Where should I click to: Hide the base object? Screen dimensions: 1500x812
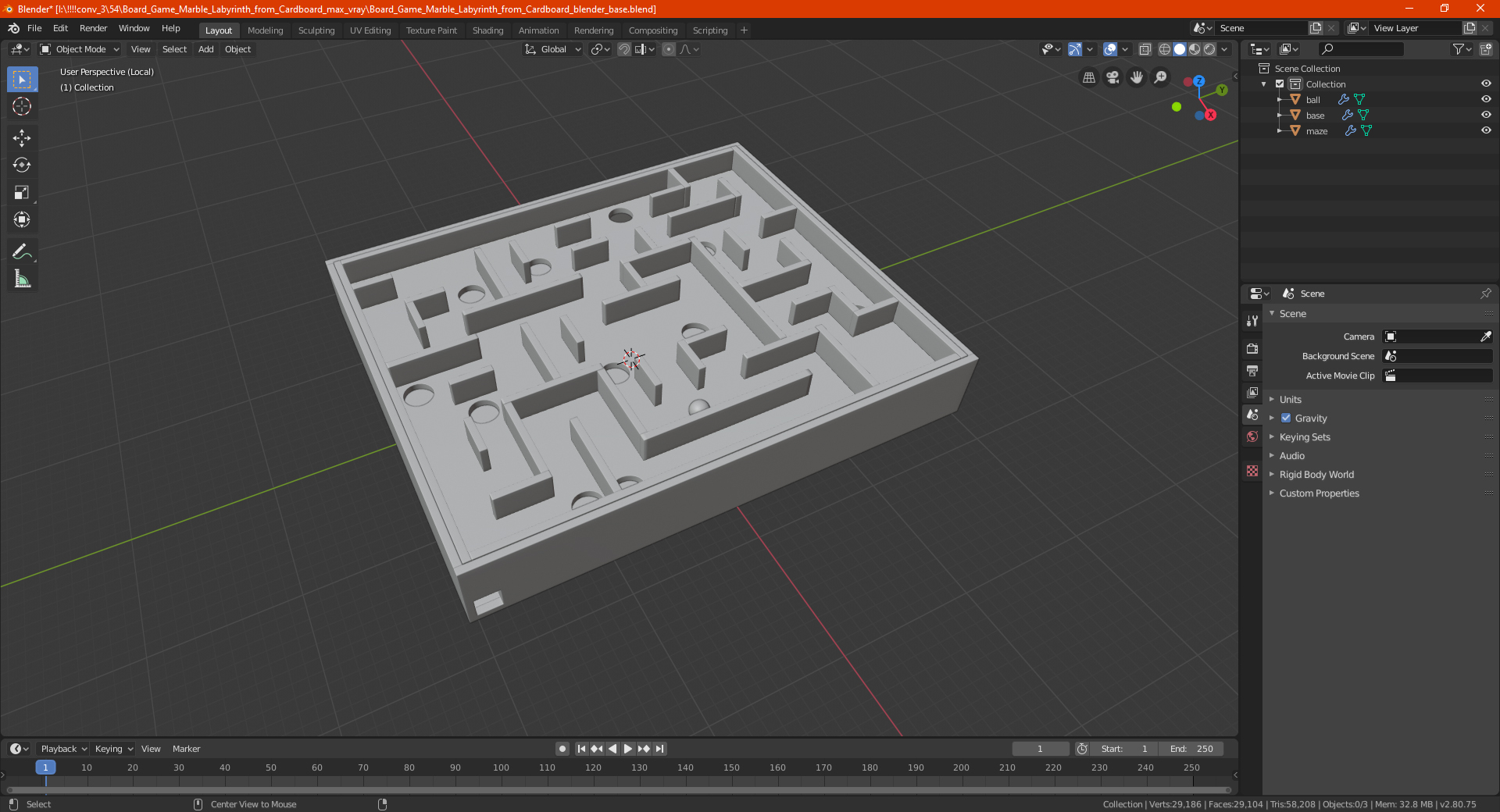point(1486,115)
